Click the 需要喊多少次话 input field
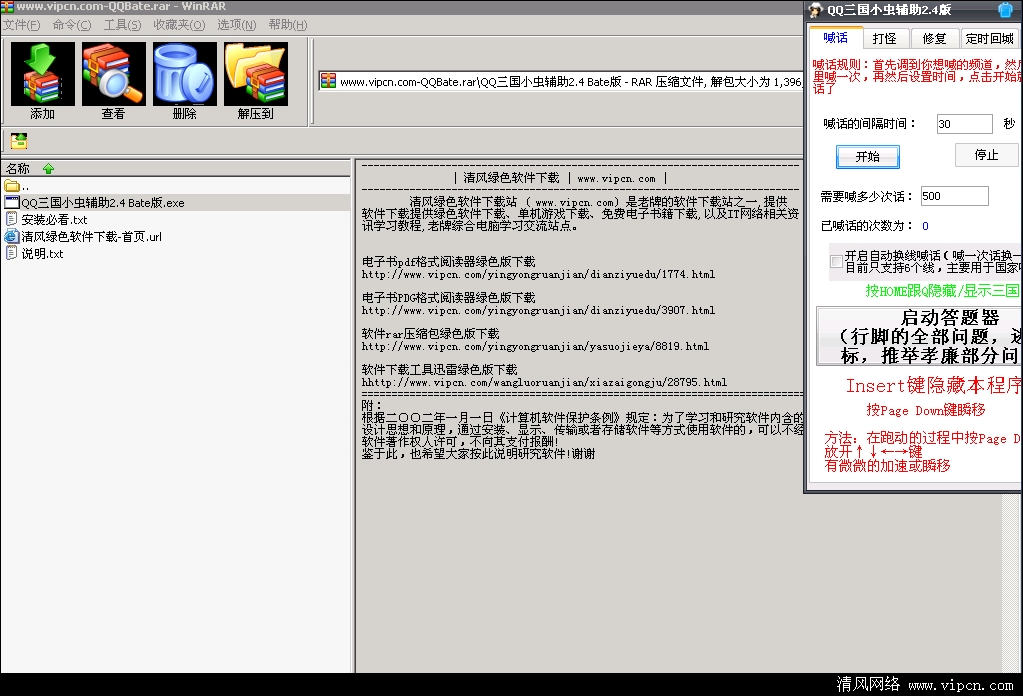1023x696 pixels. 954,196
